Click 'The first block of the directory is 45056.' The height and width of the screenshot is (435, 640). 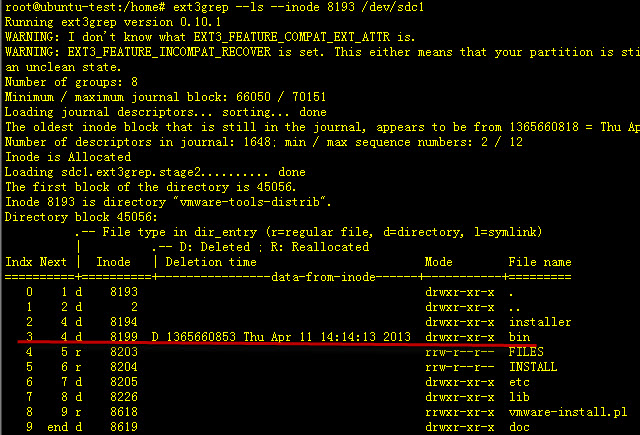[150, 187]
